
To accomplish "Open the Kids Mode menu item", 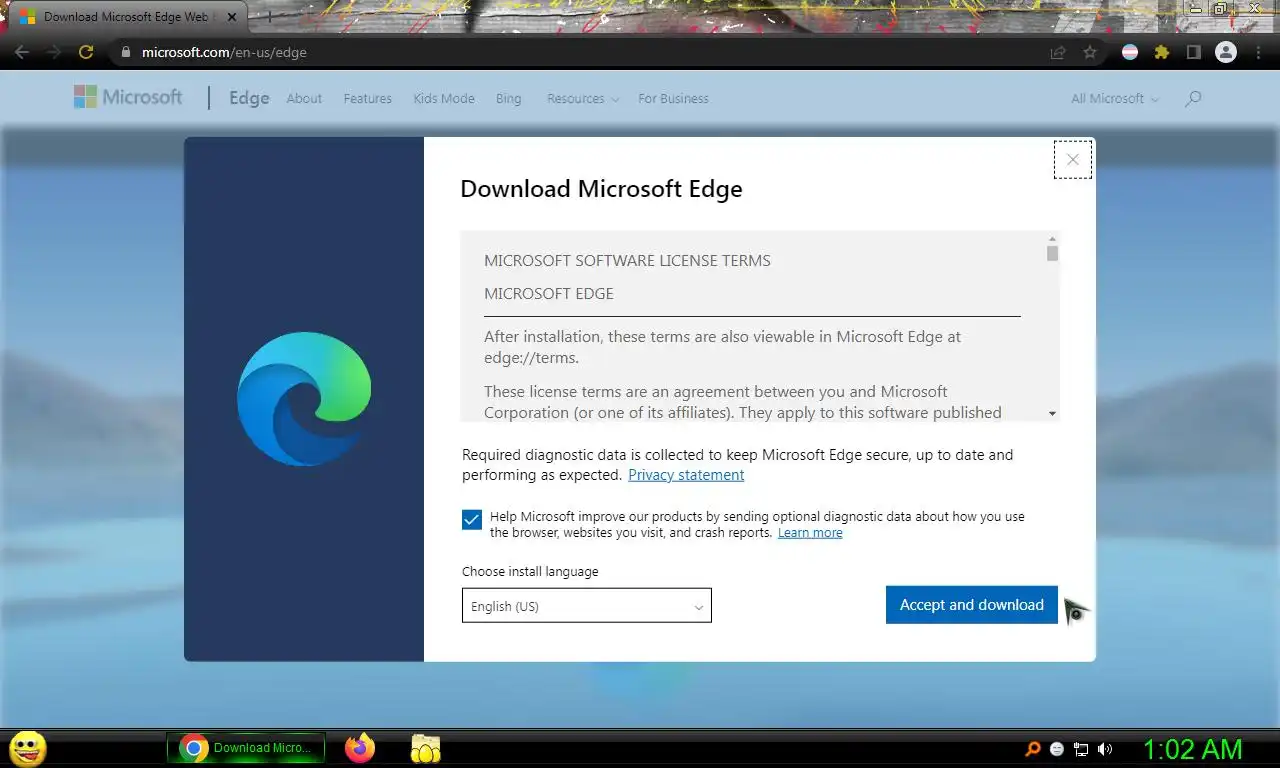I will (x=444, y=98).
